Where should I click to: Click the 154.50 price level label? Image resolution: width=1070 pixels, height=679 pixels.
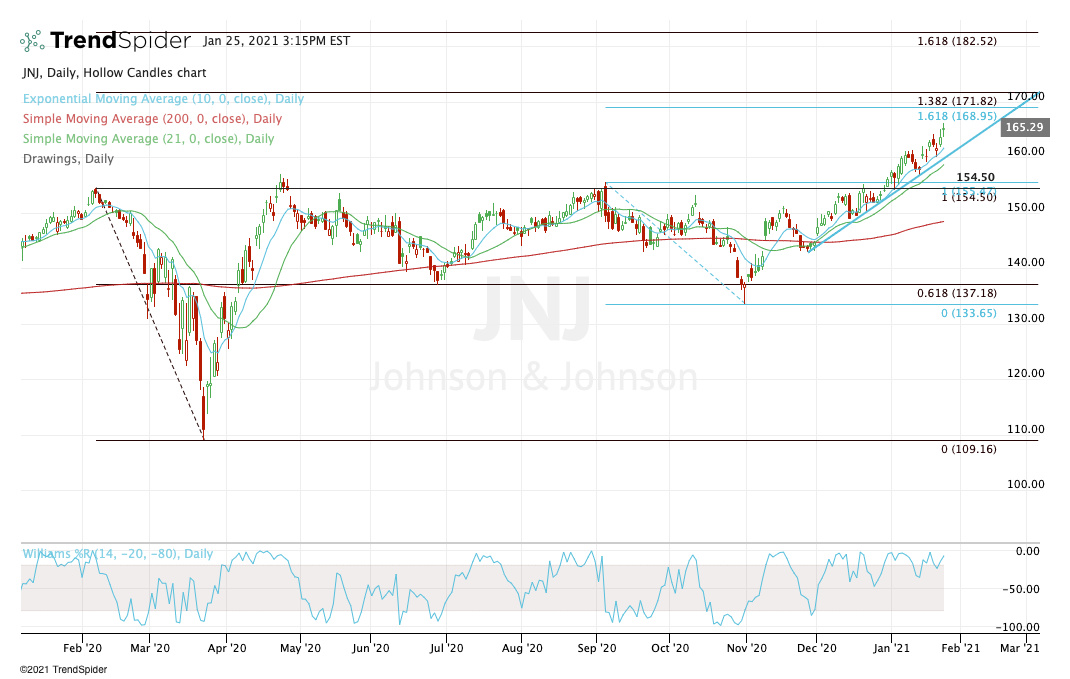pyautogui.click(x=975, y=177)
